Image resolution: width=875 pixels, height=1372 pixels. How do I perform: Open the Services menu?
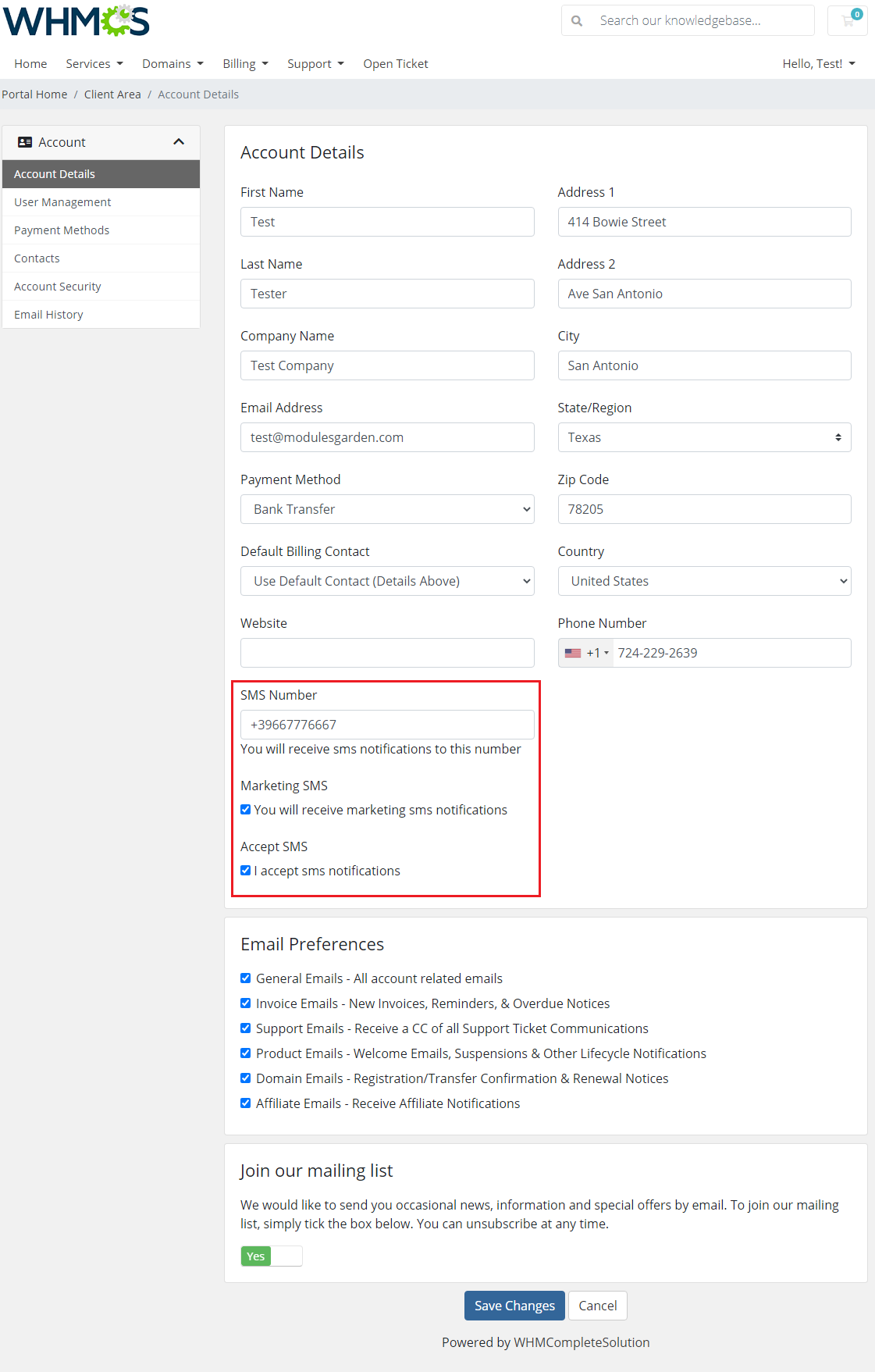(x=94, y=64)
